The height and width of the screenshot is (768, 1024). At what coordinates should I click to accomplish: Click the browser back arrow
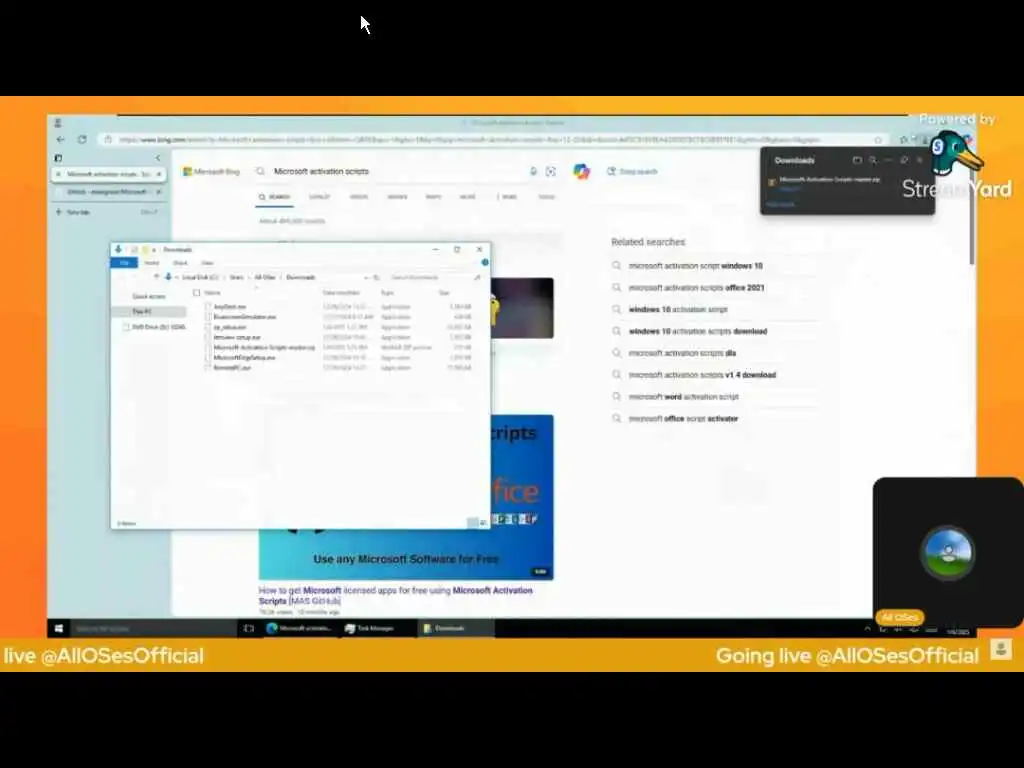point(60,139)
